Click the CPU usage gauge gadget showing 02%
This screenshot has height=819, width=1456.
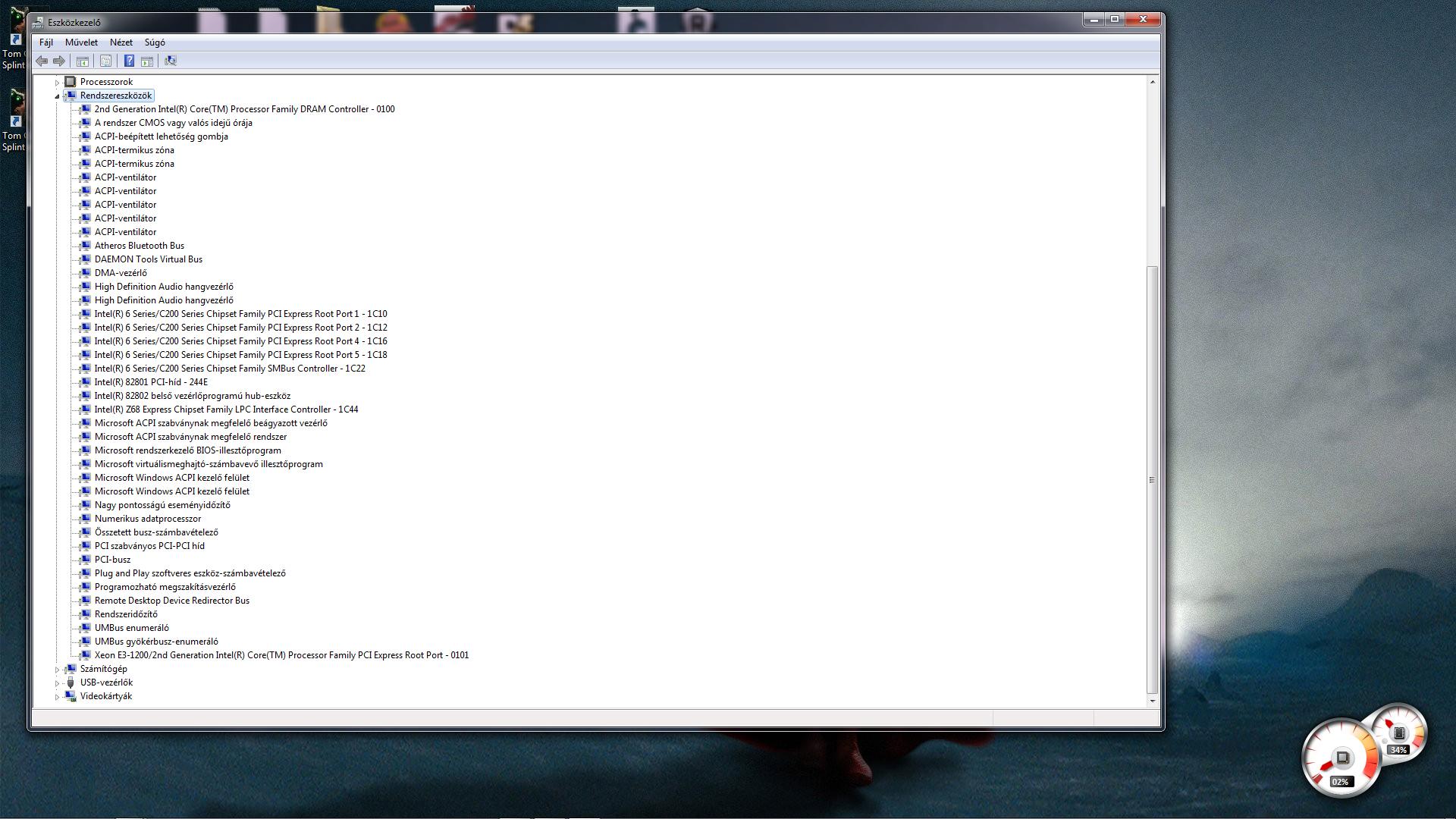click(x=1341, y=758)
